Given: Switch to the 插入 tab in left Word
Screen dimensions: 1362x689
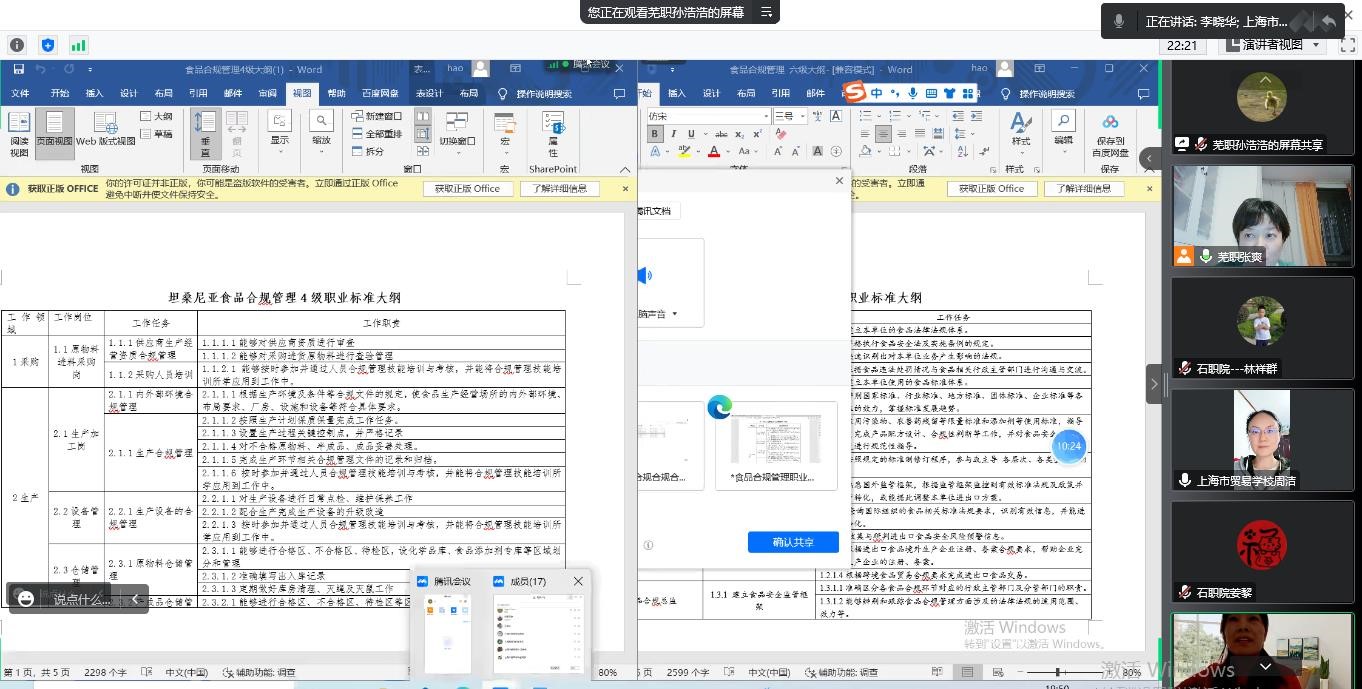Looking at the screenshot, I should click(x=94, y=94).
